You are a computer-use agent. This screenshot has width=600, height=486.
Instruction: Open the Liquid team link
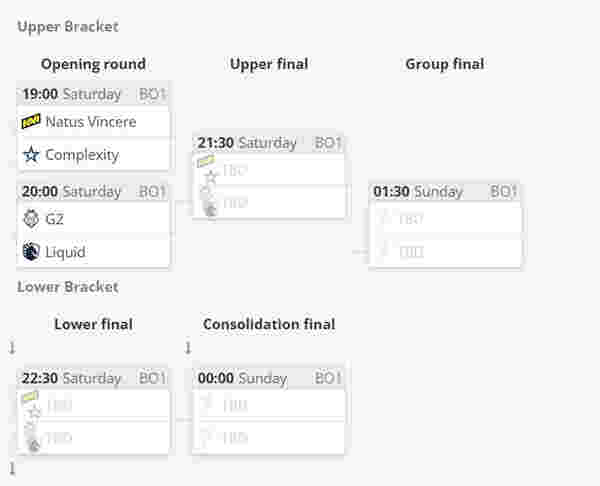[x=65, y=252]
